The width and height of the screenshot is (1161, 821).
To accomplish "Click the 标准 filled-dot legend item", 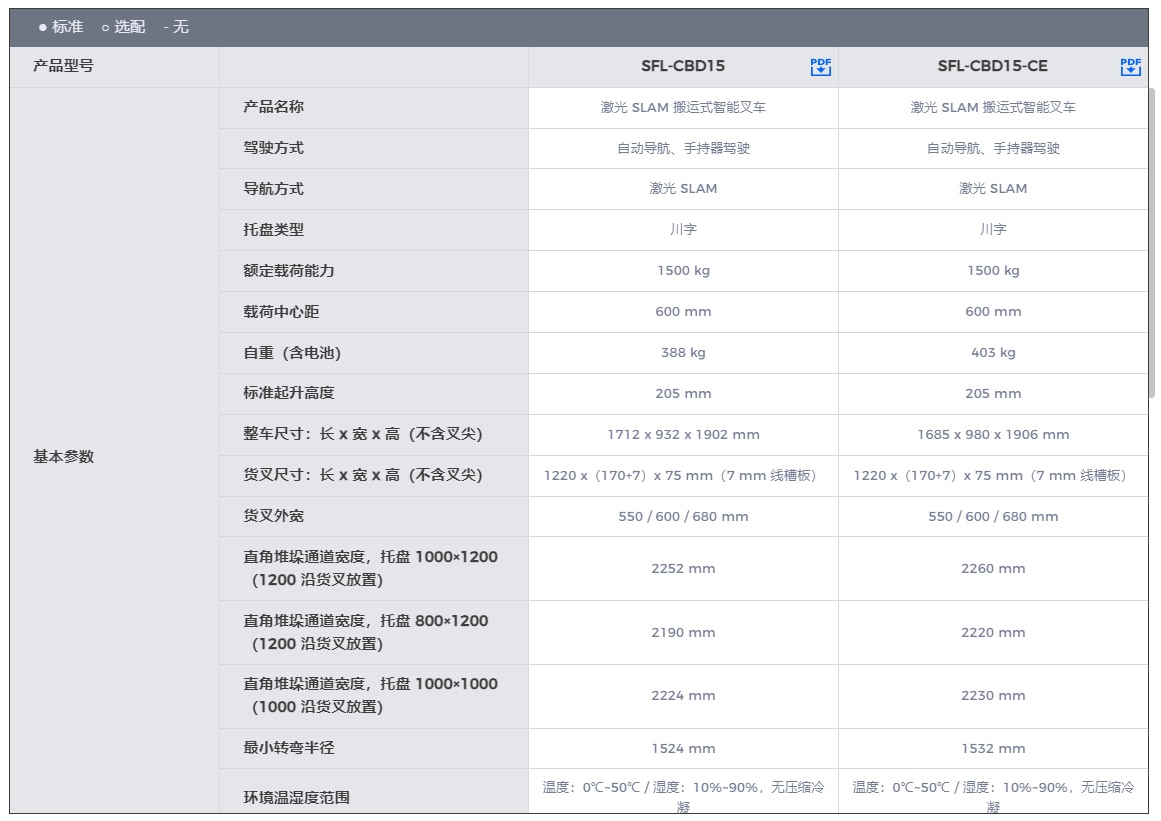I will click(x=61, y=27).
